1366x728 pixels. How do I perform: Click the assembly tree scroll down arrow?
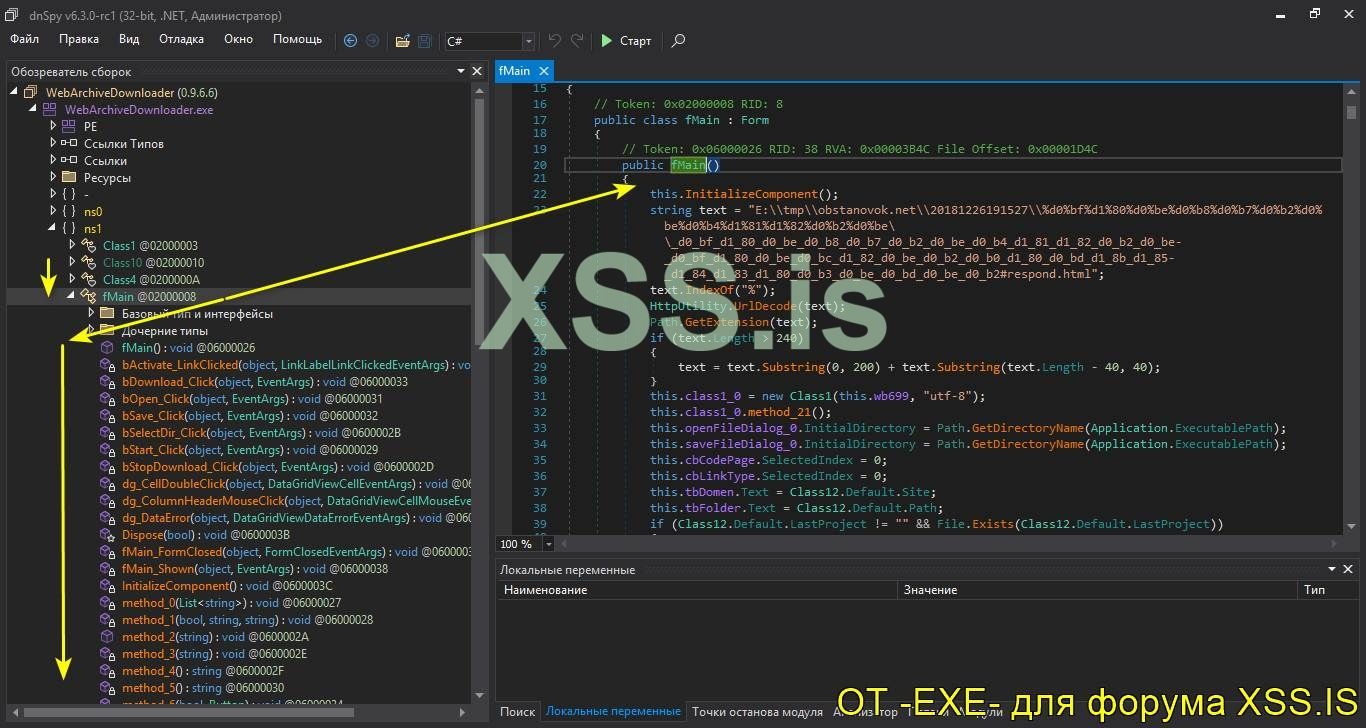(479, 697)
